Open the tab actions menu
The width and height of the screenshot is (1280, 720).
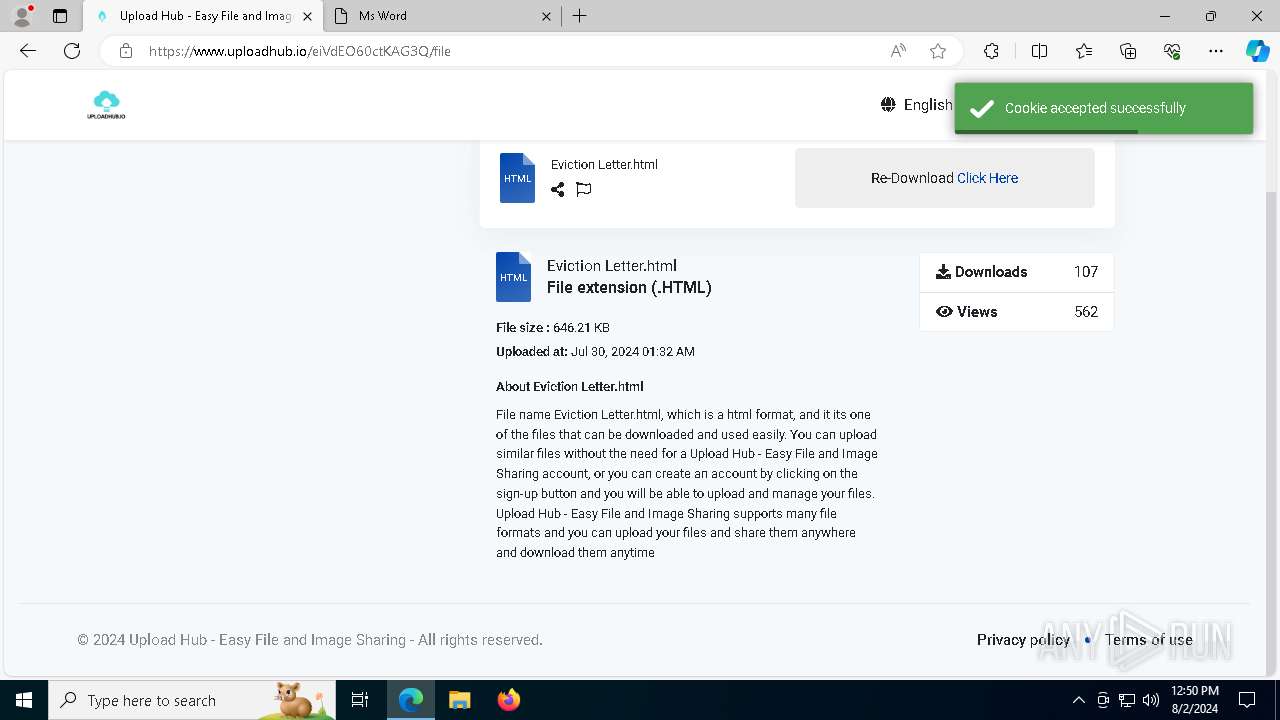60,16
